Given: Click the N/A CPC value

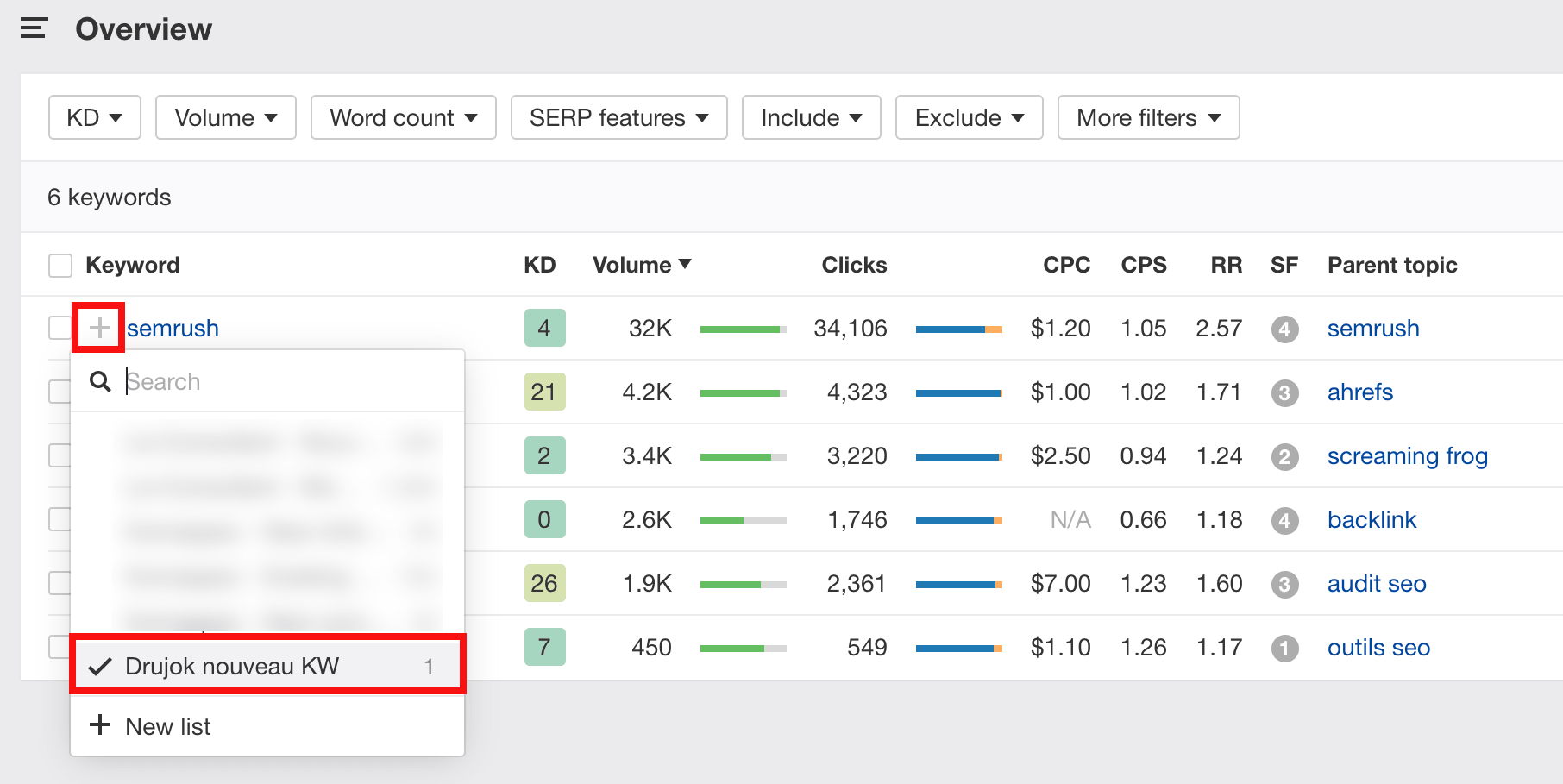Looking at the screenshot, I should (x=1070, y=520).
